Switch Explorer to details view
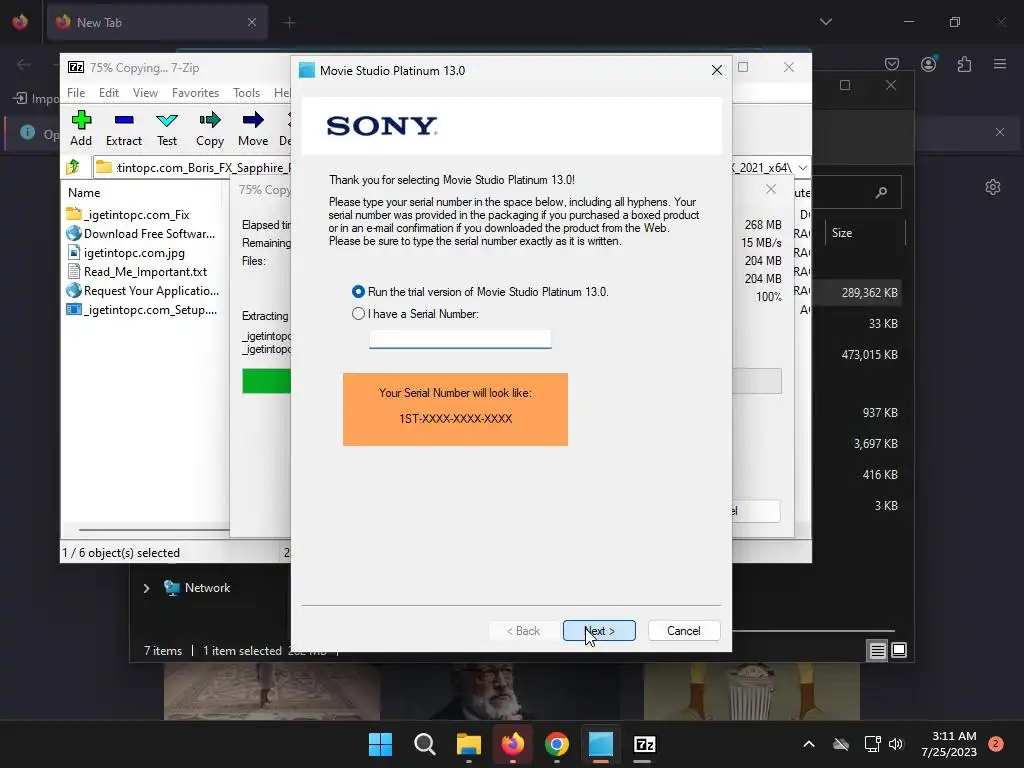The image size is (1024, 768). (877, 650)
